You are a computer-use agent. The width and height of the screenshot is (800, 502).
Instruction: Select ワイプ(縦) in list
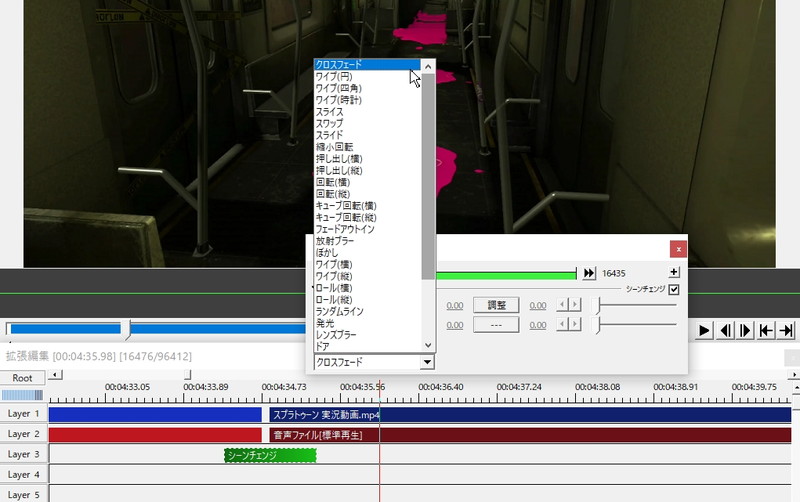pos(367,275)
